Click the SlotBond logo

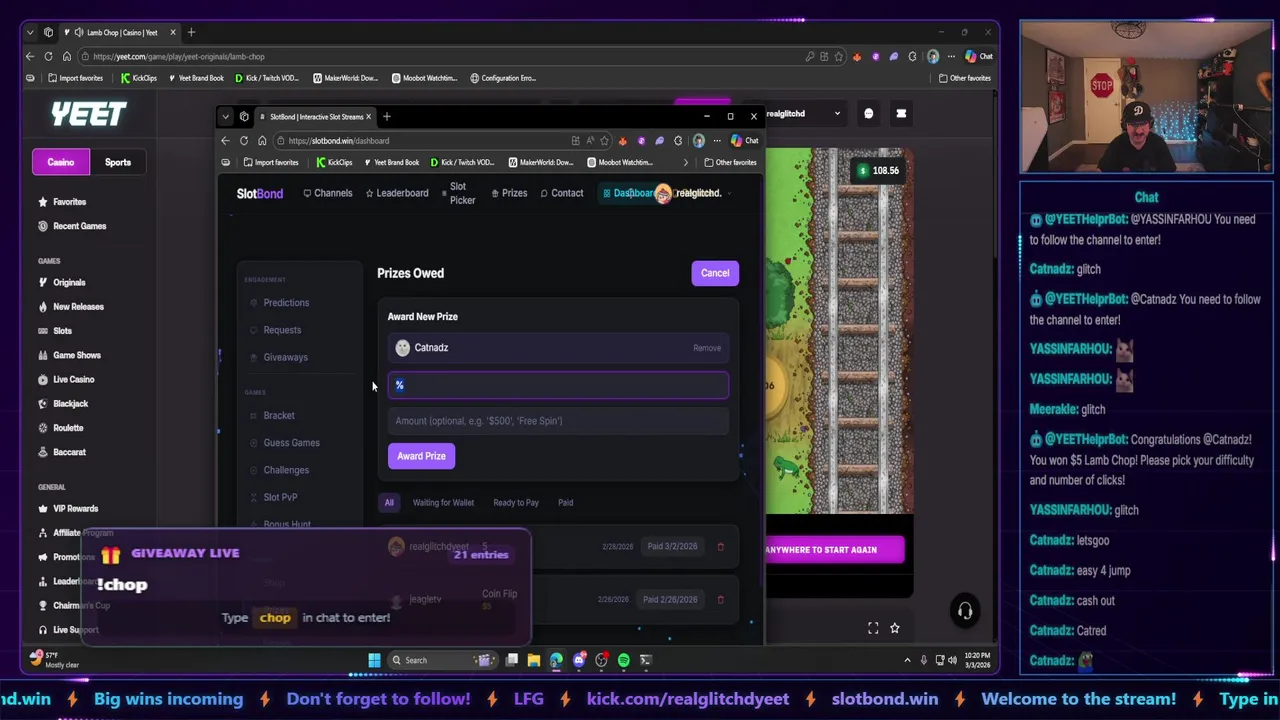(x=260, y=194)
